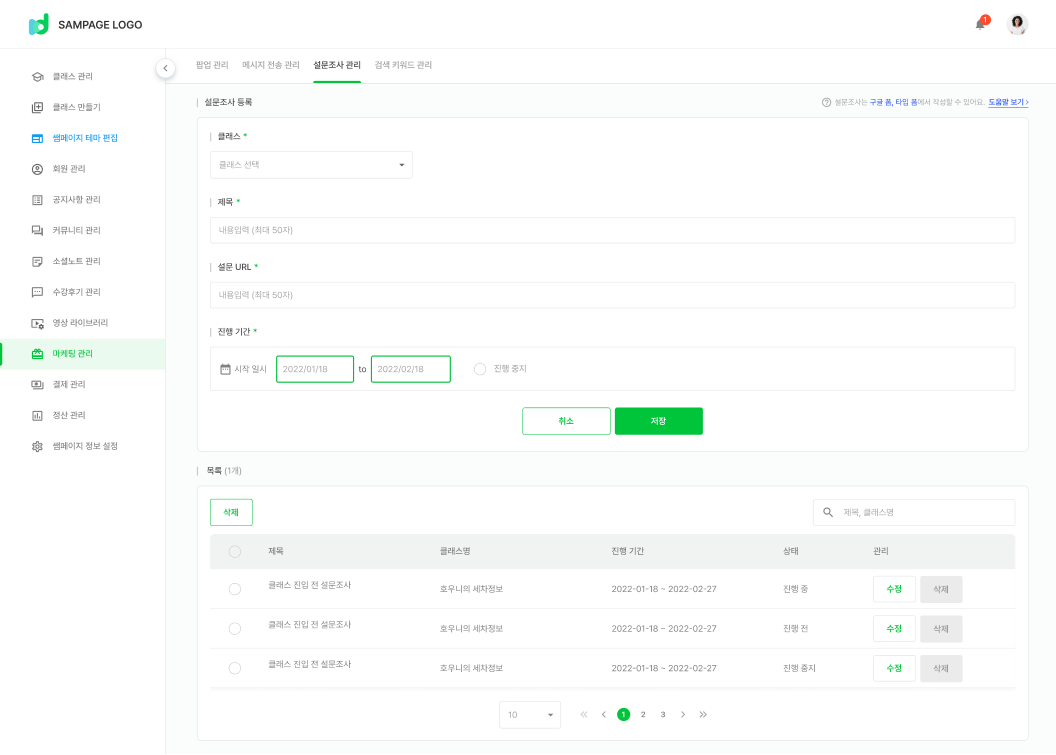This screenshot has height=755, width=1056.
Task: Click the 제목 text input field
Action: 612,230
